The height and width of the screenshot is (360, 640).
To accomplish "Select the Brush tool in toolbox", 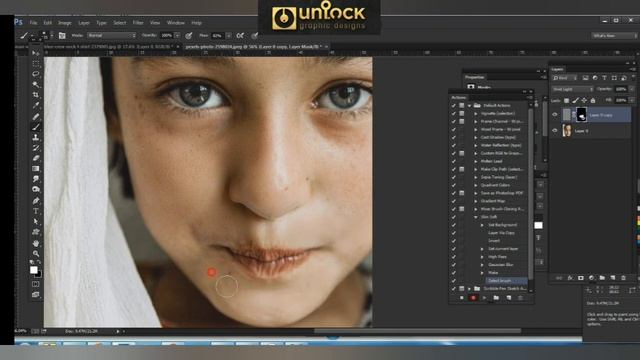I will click(36, 127).
